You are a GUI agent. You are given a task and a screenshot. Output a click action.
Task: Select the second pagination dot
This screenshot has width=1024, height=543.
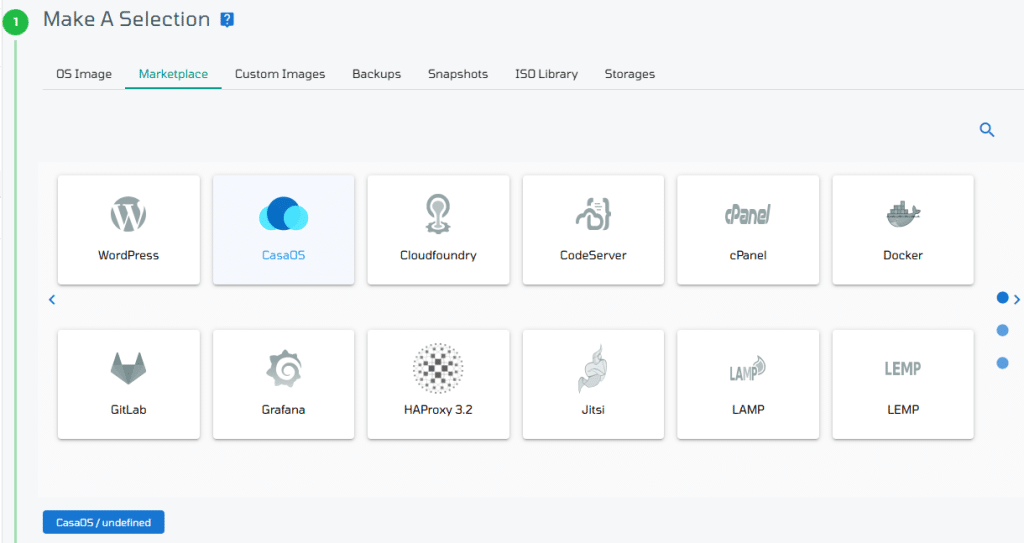point(1002,331)
